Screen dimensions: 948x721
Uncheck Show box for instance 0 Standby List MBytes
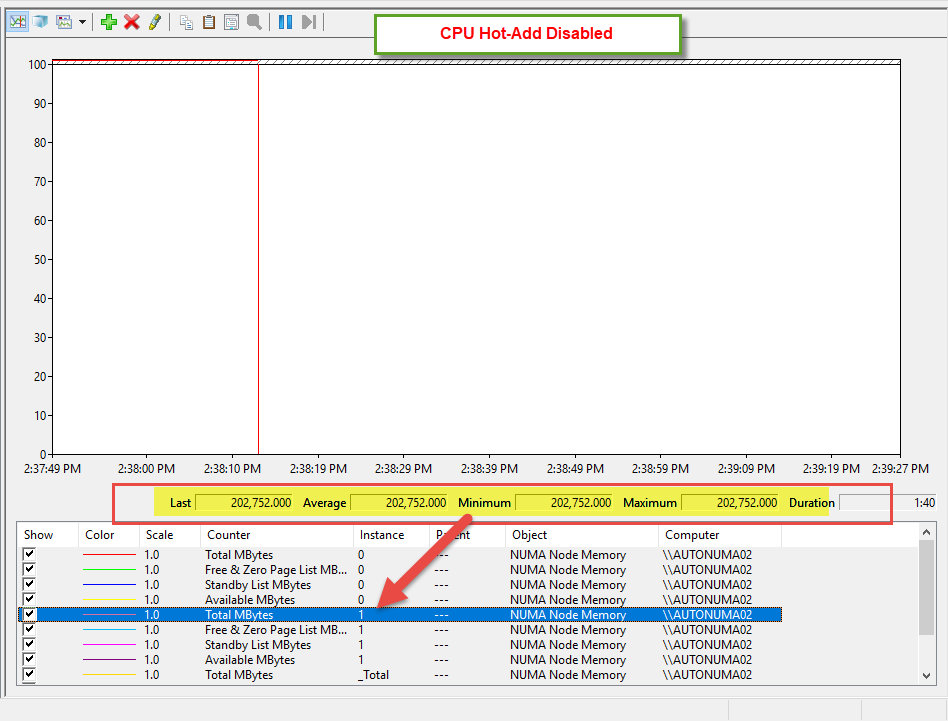click(x=29, y=584)
